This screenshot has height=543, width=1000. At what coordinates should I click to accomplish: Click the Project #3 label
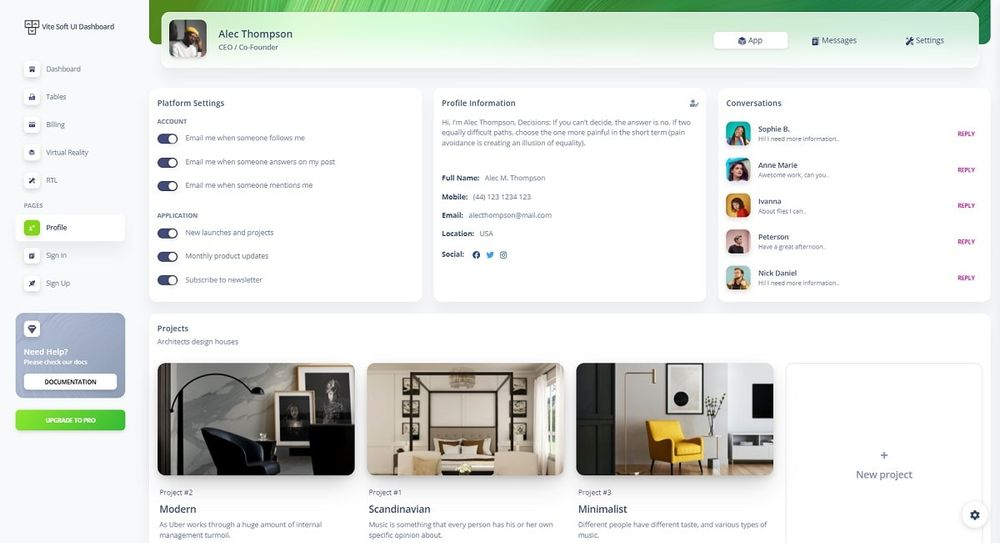[x=594, y=493]
